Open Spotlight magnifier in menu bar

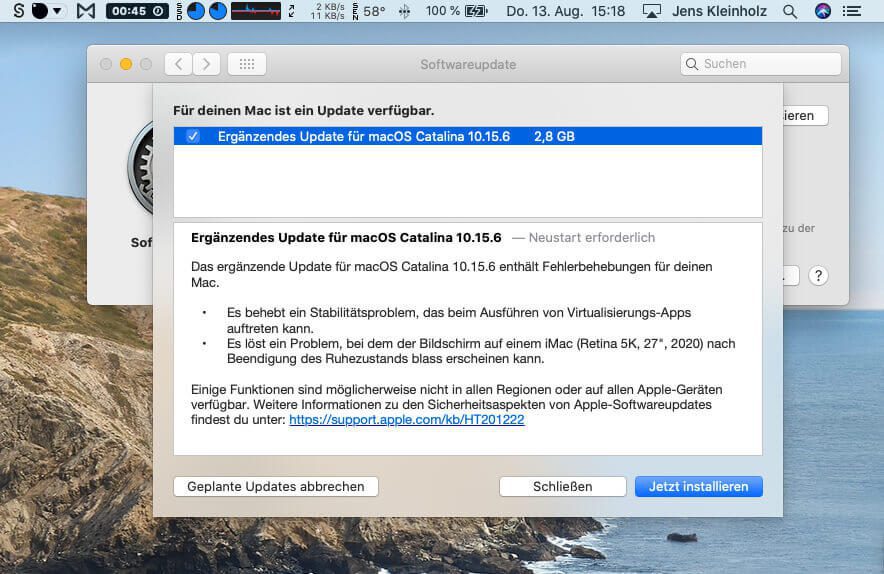pyautogui.click(x=790, y=11)
